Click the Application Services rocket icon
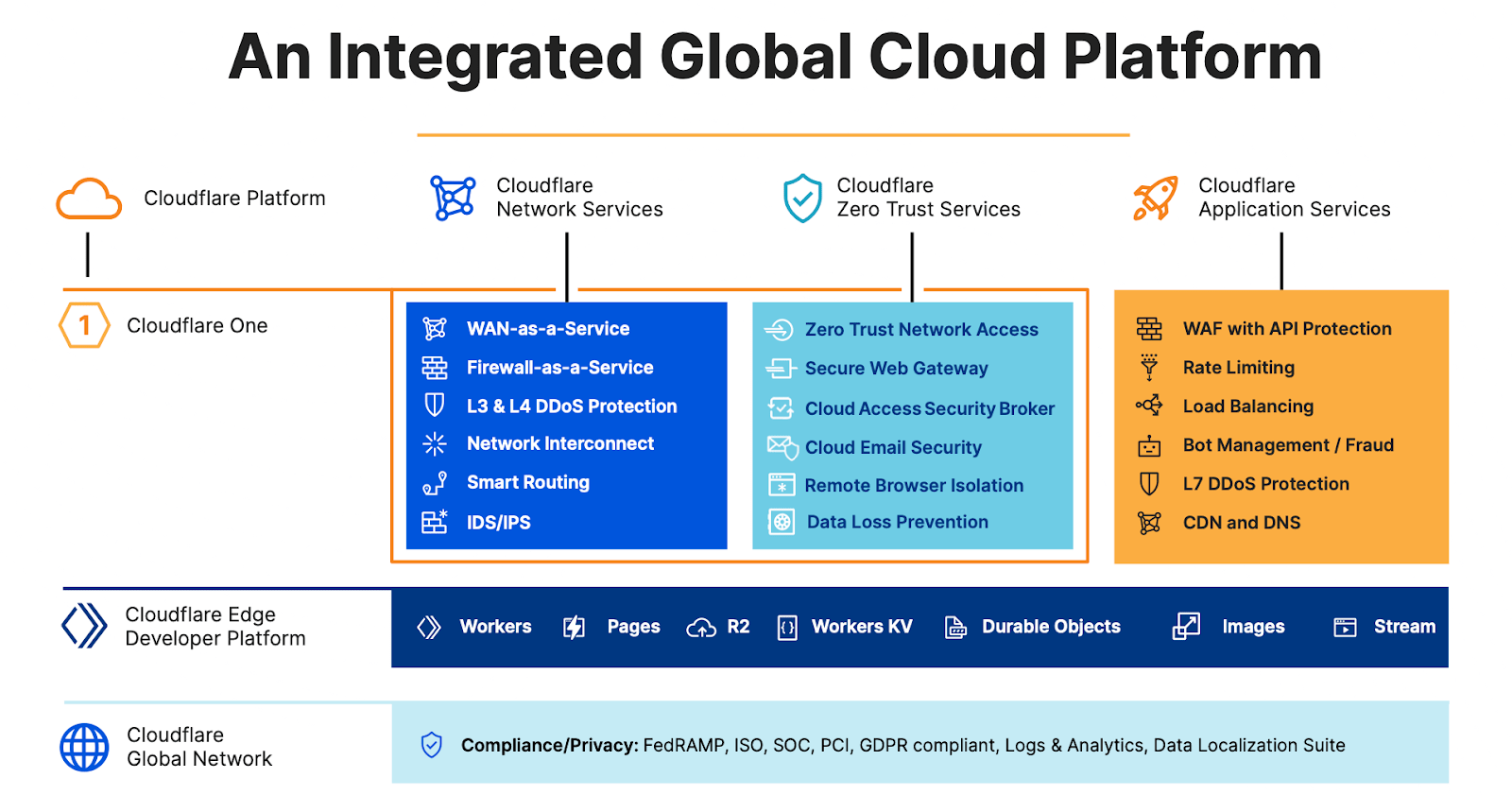 1156,198
